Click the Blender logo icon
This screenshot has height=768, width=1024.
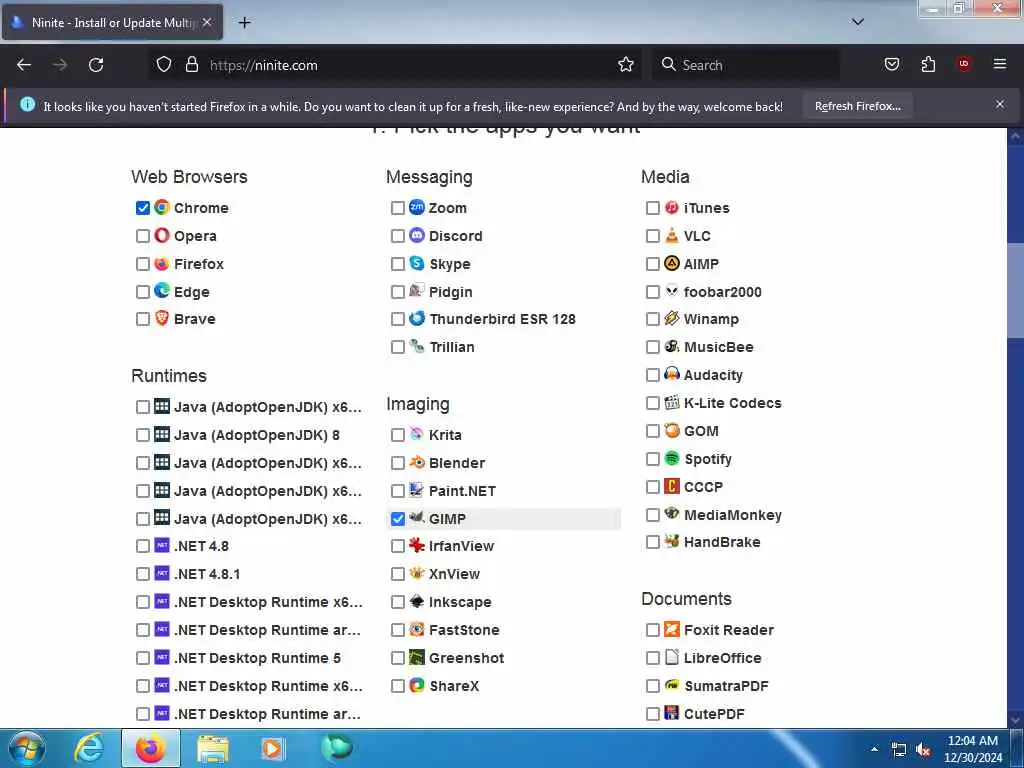(417, 462)
